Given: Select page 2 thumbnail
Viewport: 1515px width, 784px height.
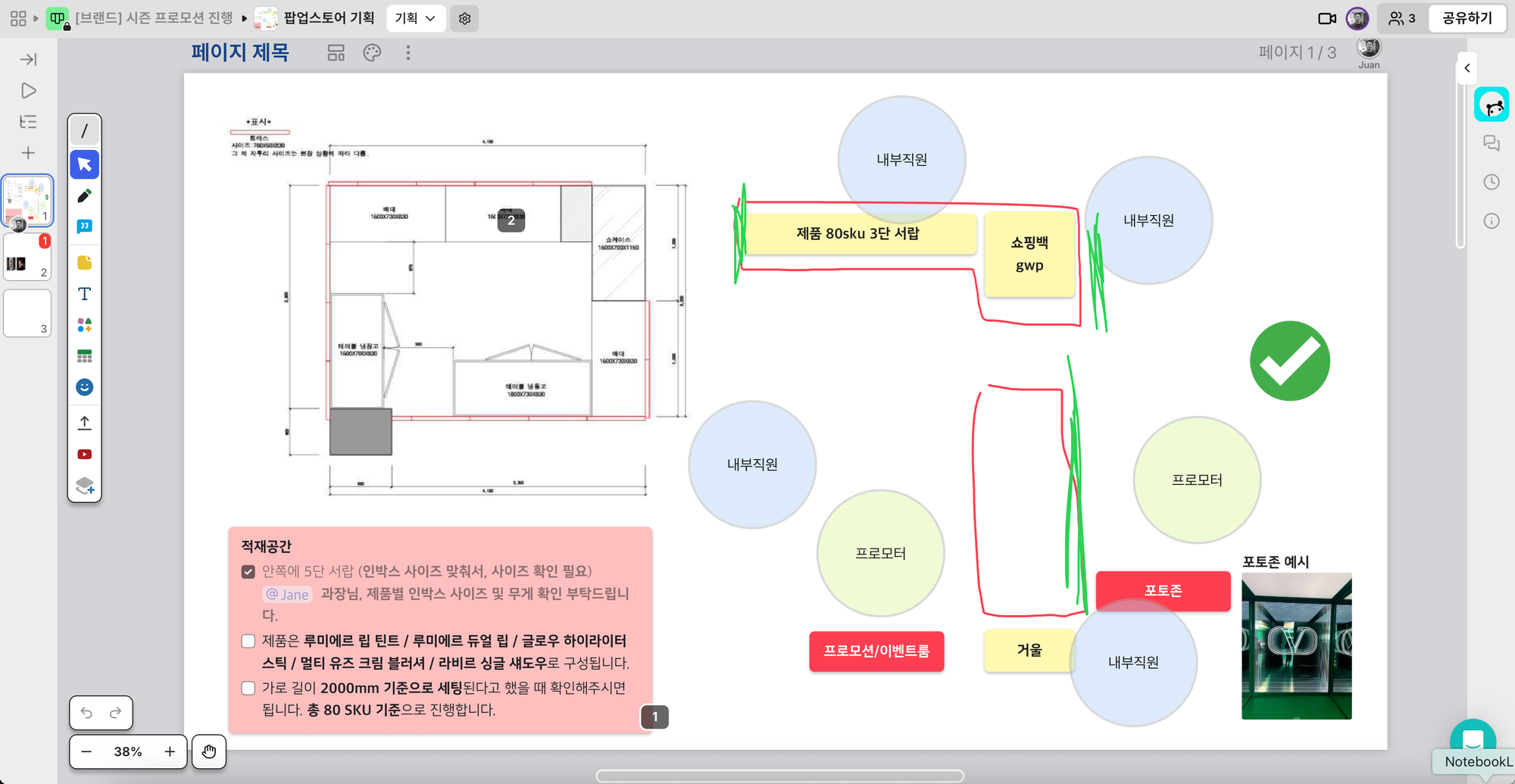Looking at the screenshot, I should point(27,258).
